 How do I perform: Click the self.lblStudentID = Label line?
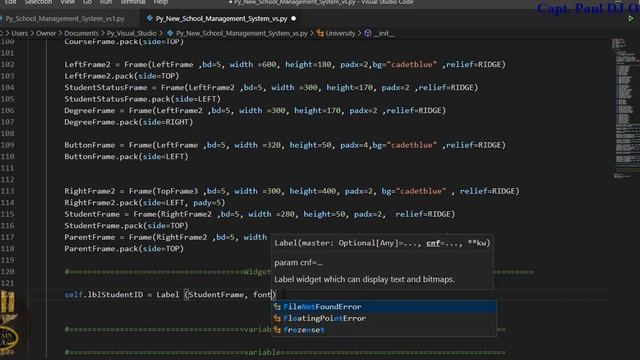(x=170, y=295)
